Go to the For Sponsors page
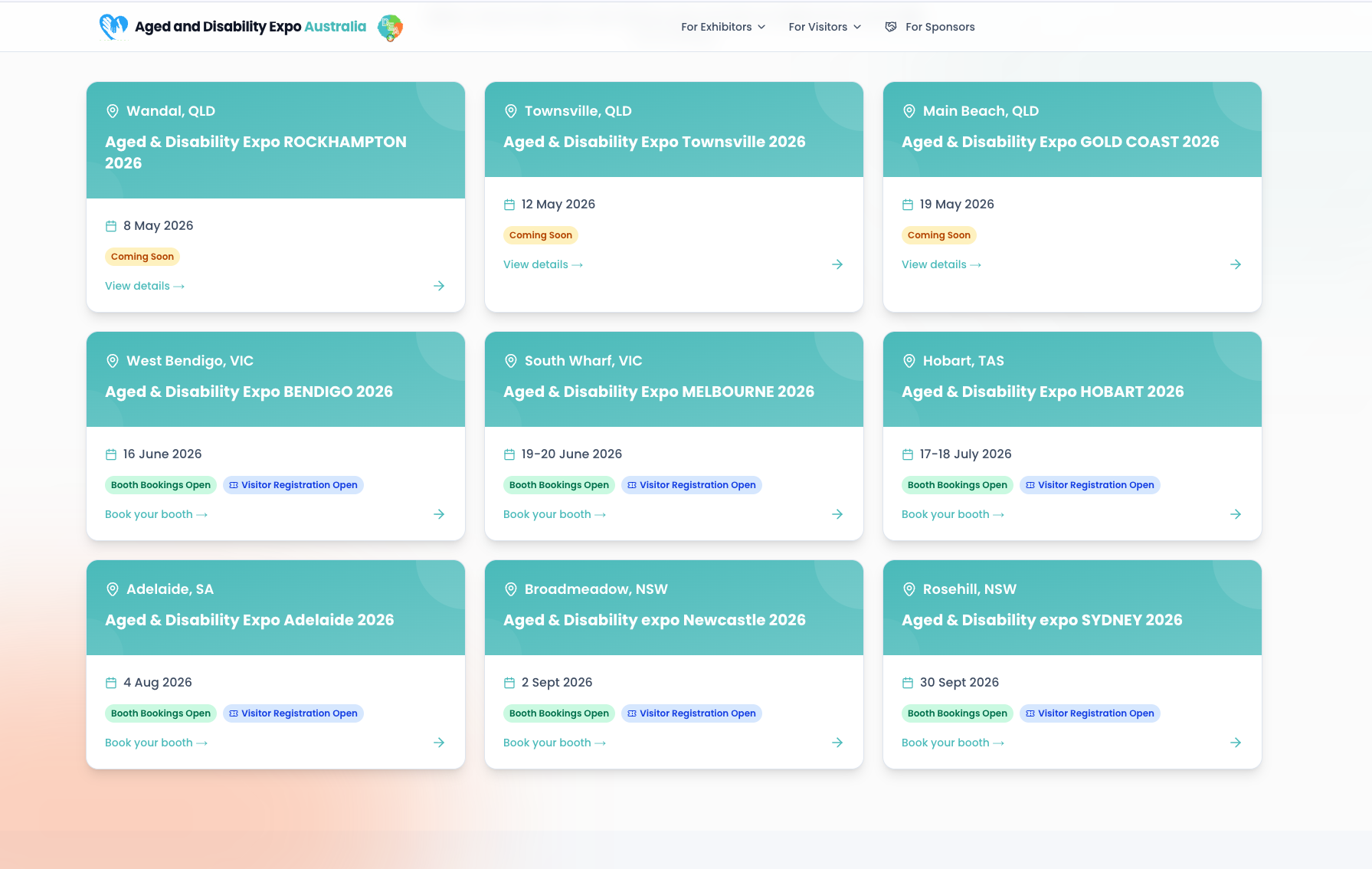The image size is (1372, 869). (930, 27)
